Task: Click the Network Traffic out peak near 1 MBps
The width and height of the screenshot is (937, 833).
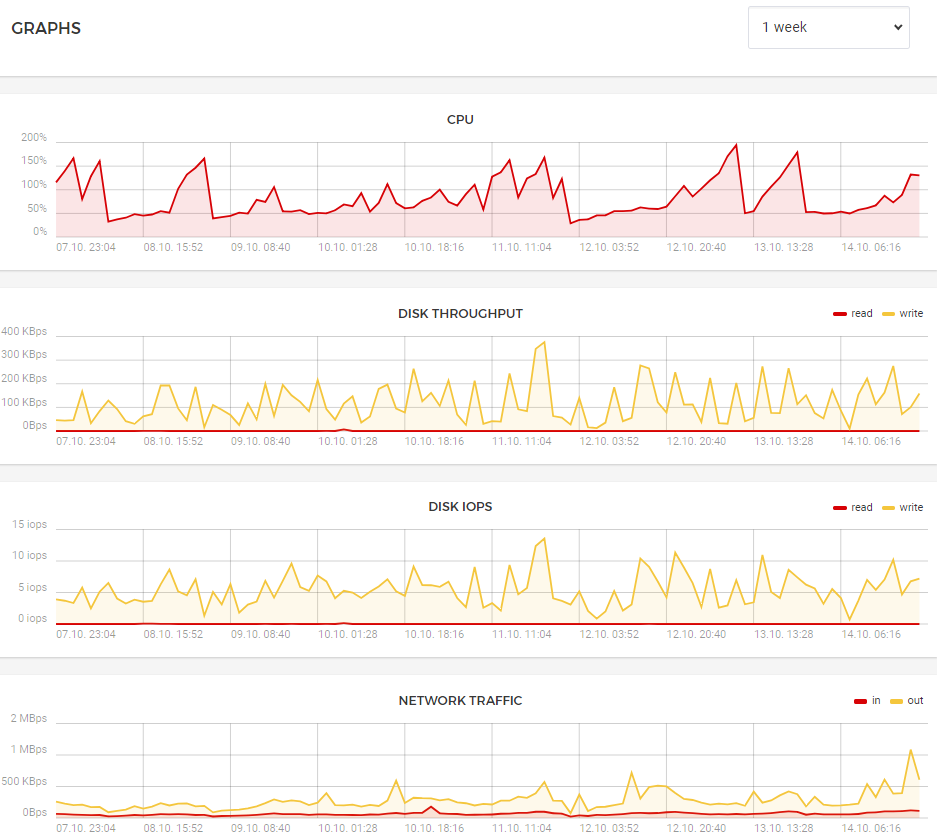Action: click(x=911, y=750)
